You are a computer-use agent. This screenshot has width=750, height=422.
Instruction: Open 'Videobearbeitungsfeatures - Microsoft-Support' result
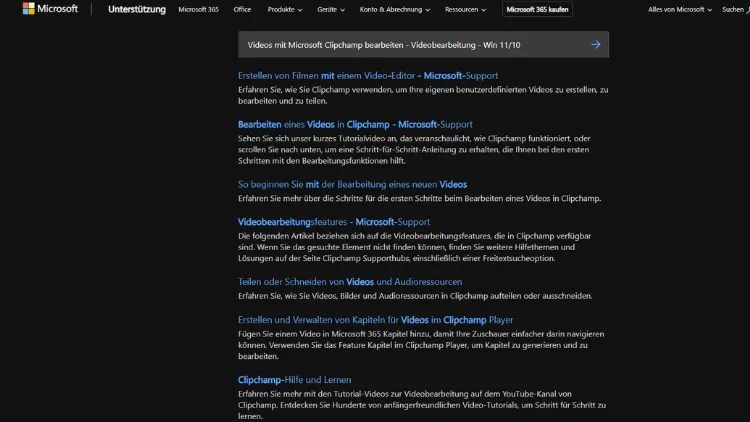pos(334,222)
